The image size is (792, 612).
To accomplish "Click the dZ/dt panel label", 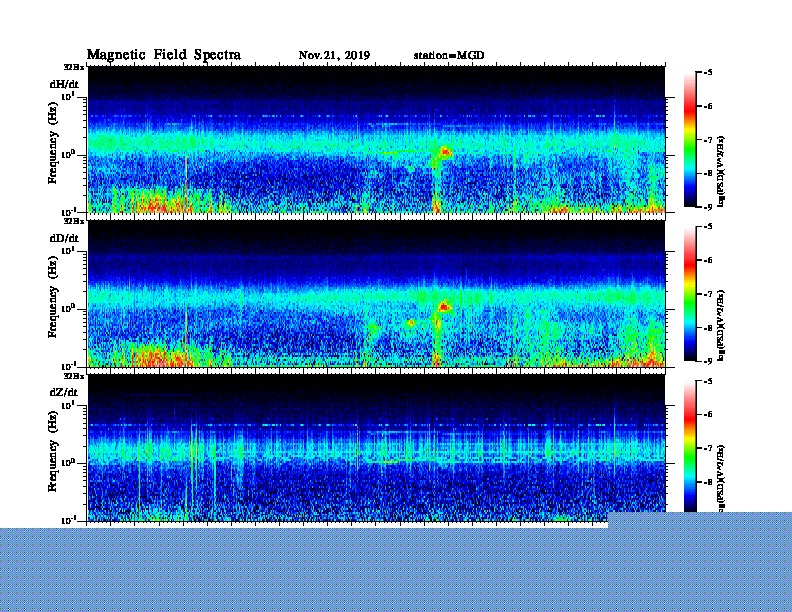I will tap(64, 392).
